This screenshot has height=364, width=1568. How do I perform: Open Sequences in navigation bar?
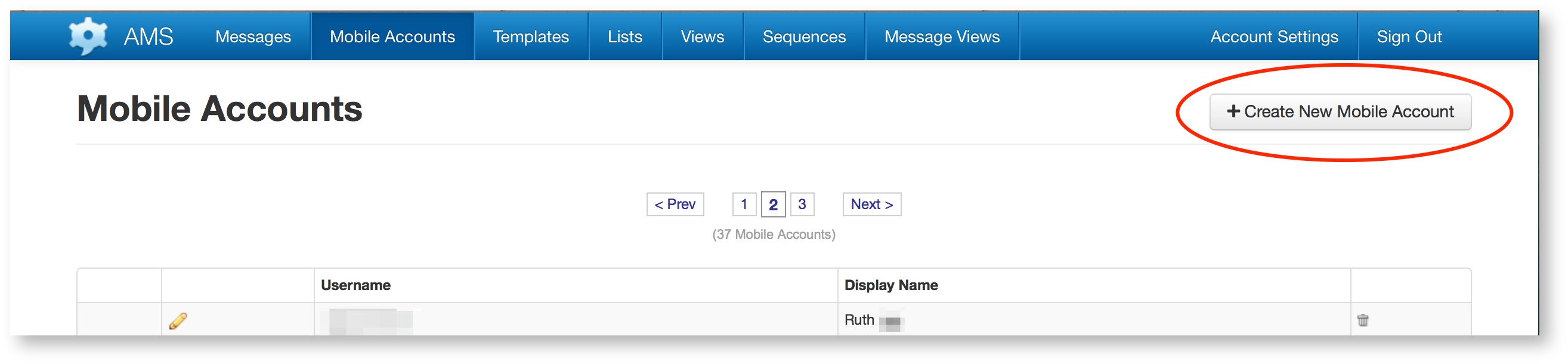tap(804, 36)
